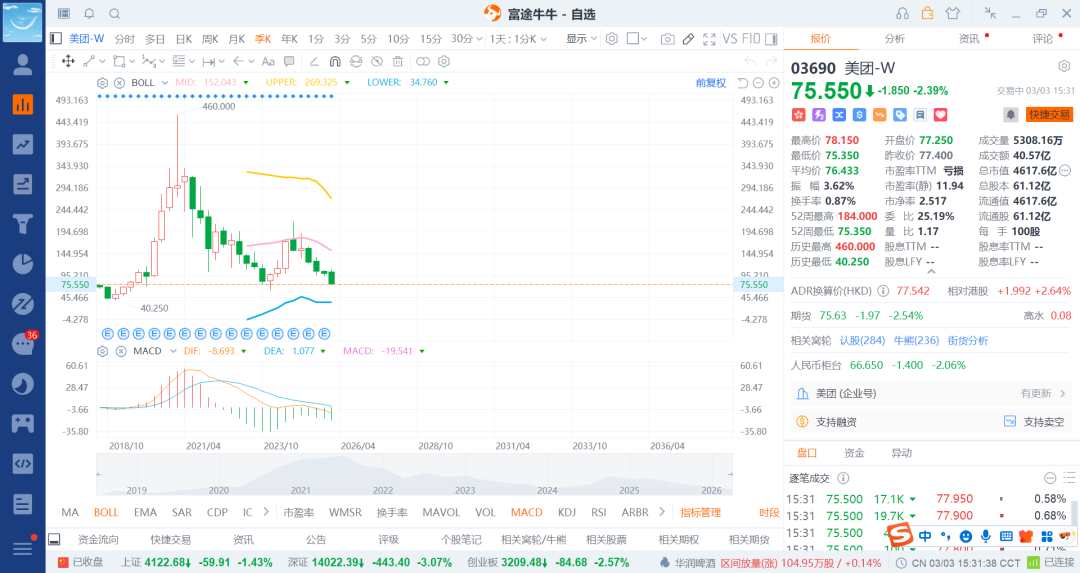Image resolution: width=1080 pixels, height=573 pixels.
Task: Add to favorites with heart icon
Action: coord(940,115)
